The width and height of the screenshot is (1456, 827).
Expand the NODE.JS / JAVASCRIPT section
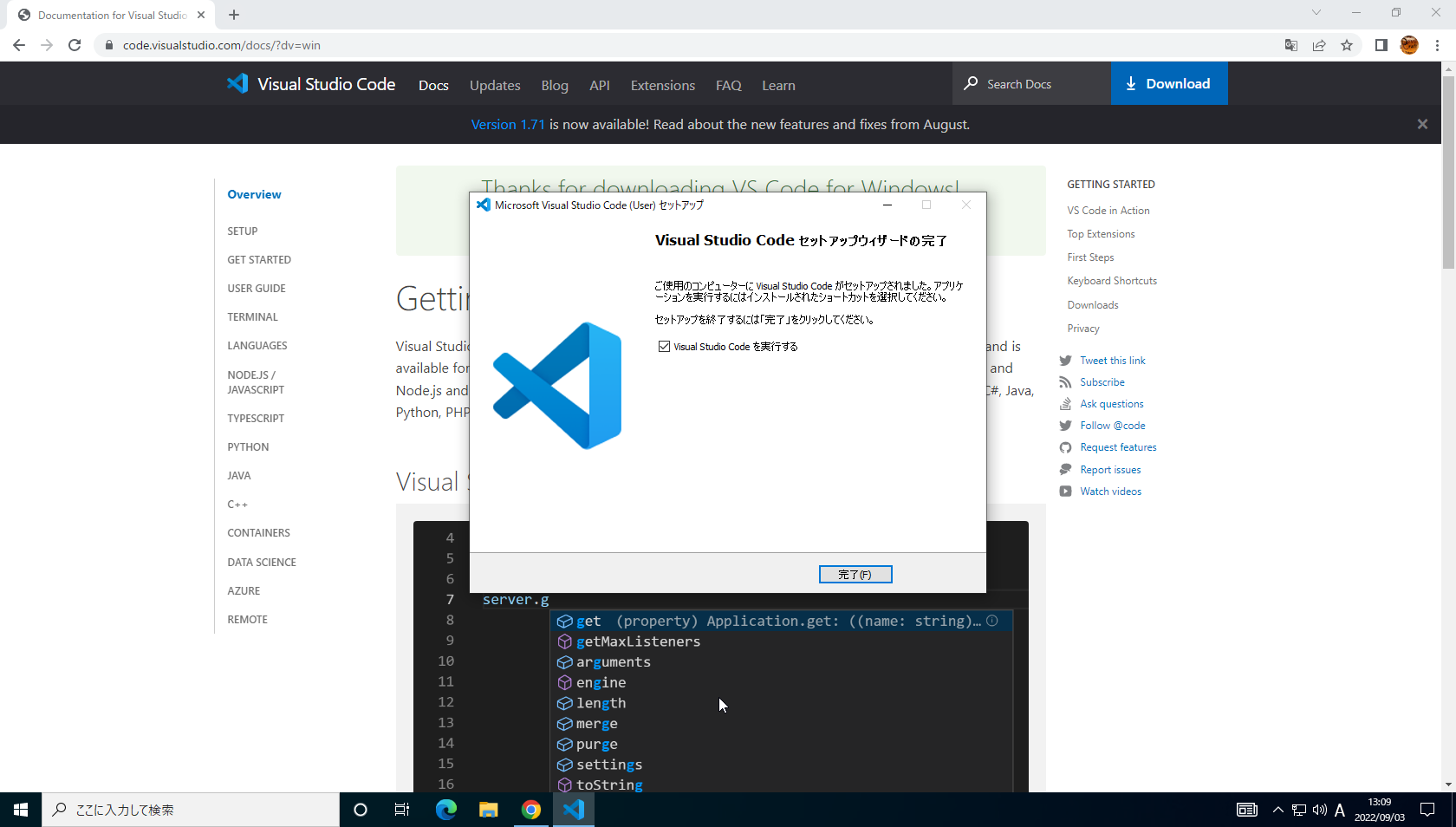[256, 382]
